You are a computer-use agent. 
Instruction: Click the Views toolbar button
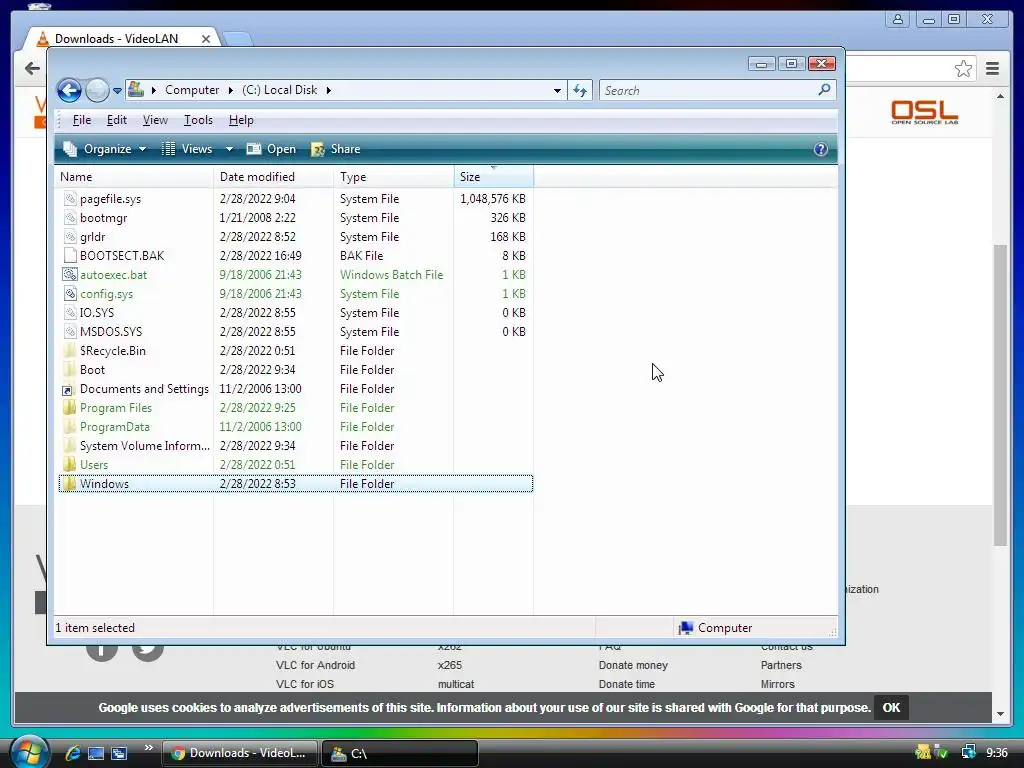tap(187, 149)
